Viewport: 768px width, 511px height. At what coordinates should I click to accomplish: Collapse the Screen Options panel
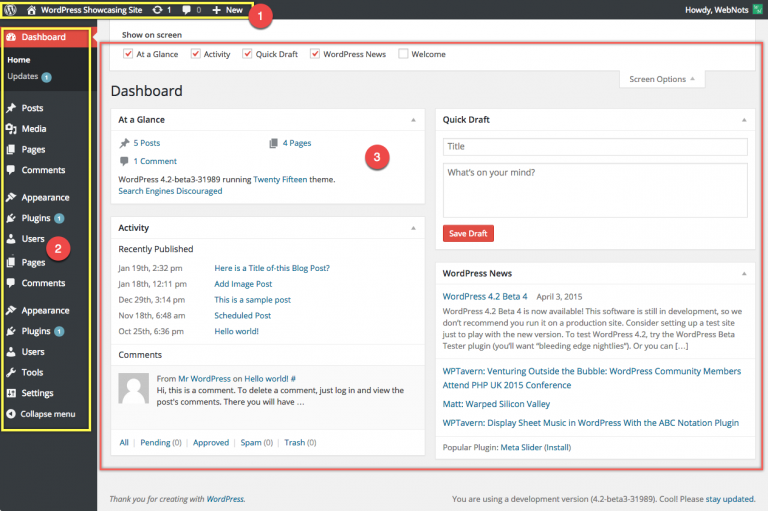pyautogui.click(x=662, y=79)
